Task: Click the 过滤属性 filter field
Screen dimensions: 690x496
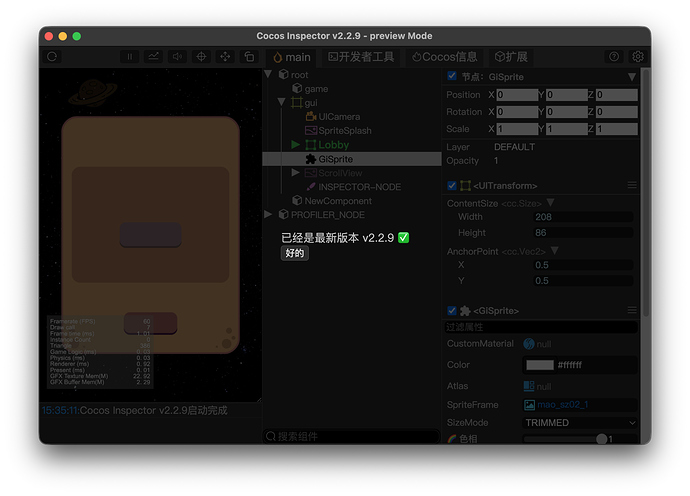Action: tap(541, 327)
